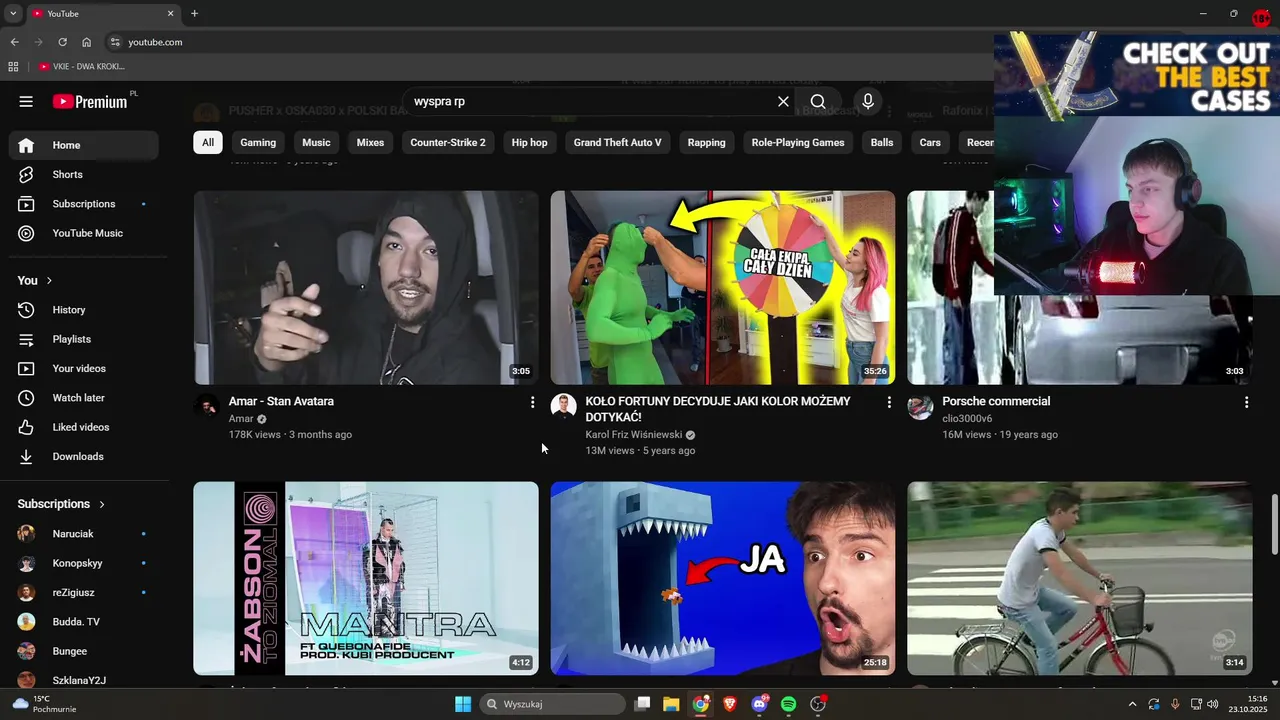The image size is (1280, 720).
Task: Open YouTube Music from the sidebar
Action: point(84,233)
